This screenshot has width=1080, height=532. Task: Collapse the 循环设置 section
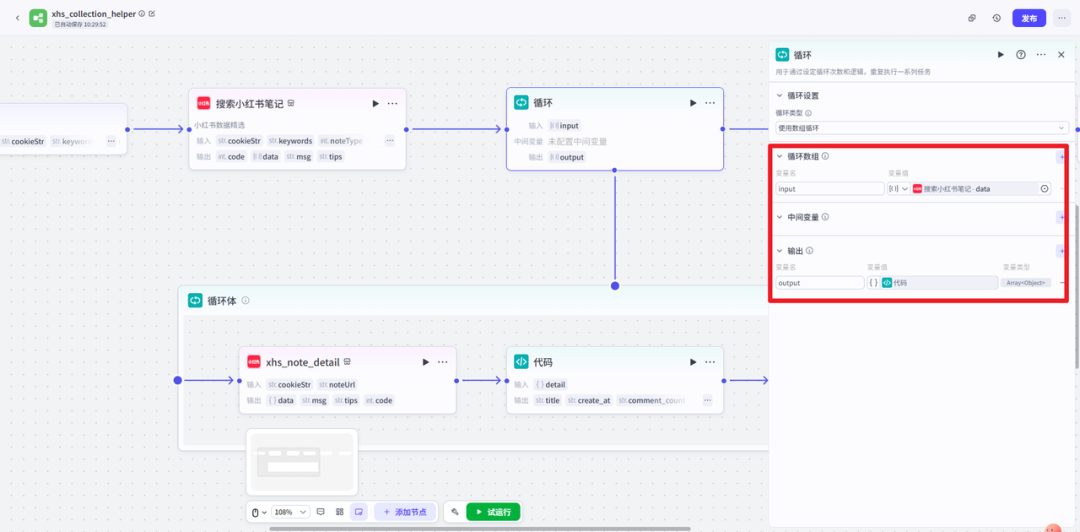780,96
